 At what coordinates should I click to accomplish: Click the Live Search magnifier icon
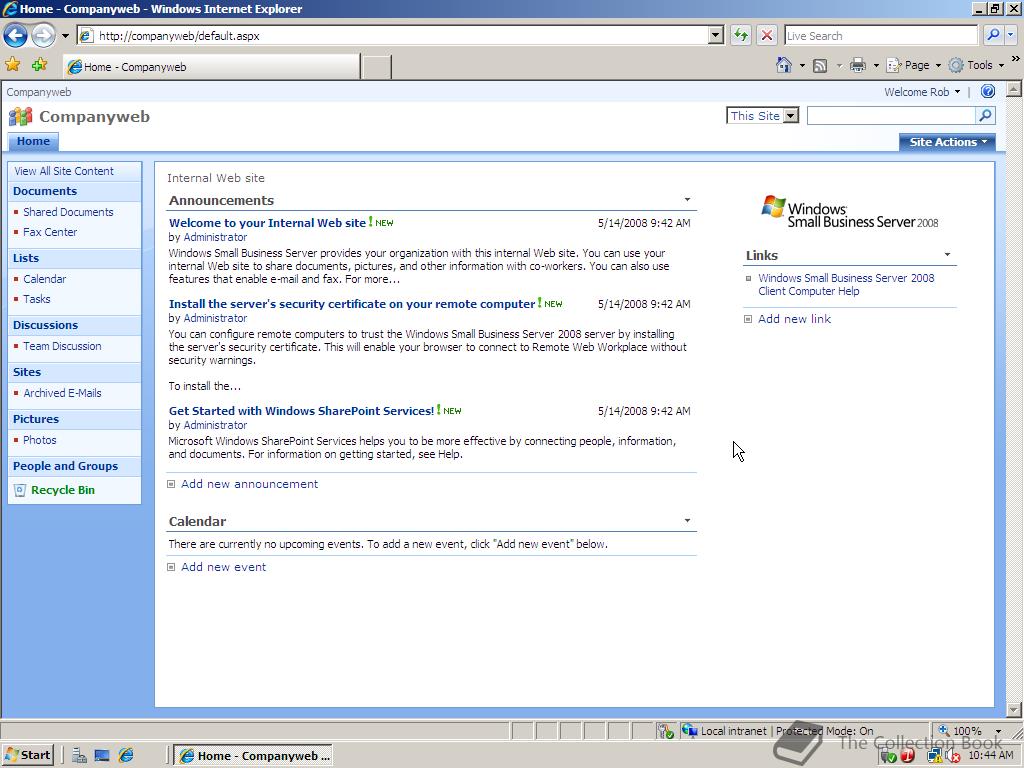click(993, 35)
